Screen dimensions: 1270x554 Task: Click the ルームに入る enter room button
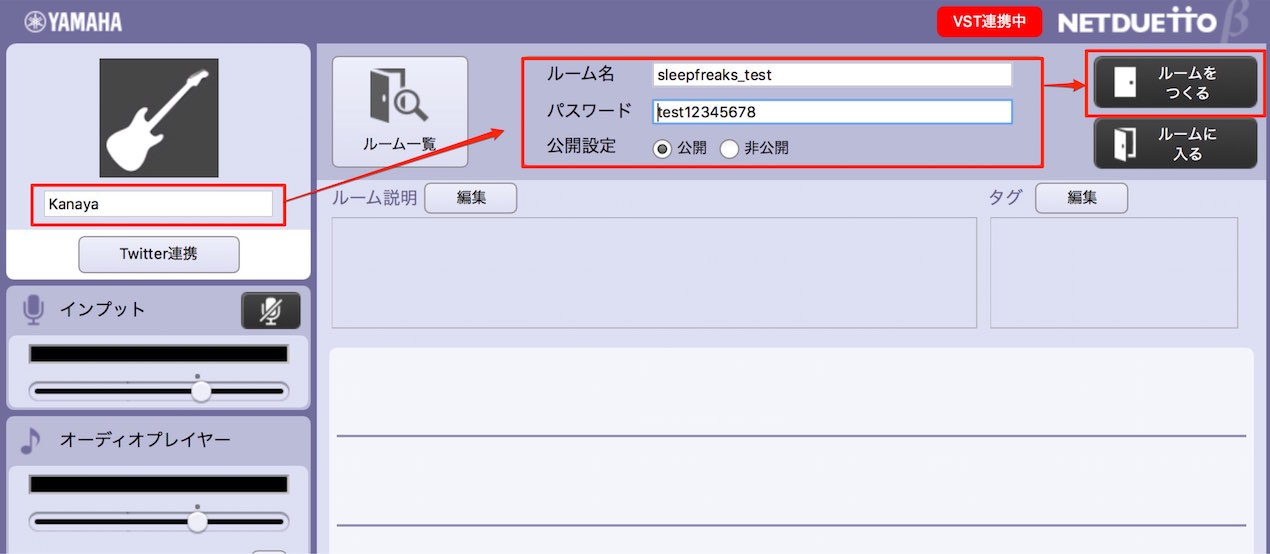(x=1175, y=143)
